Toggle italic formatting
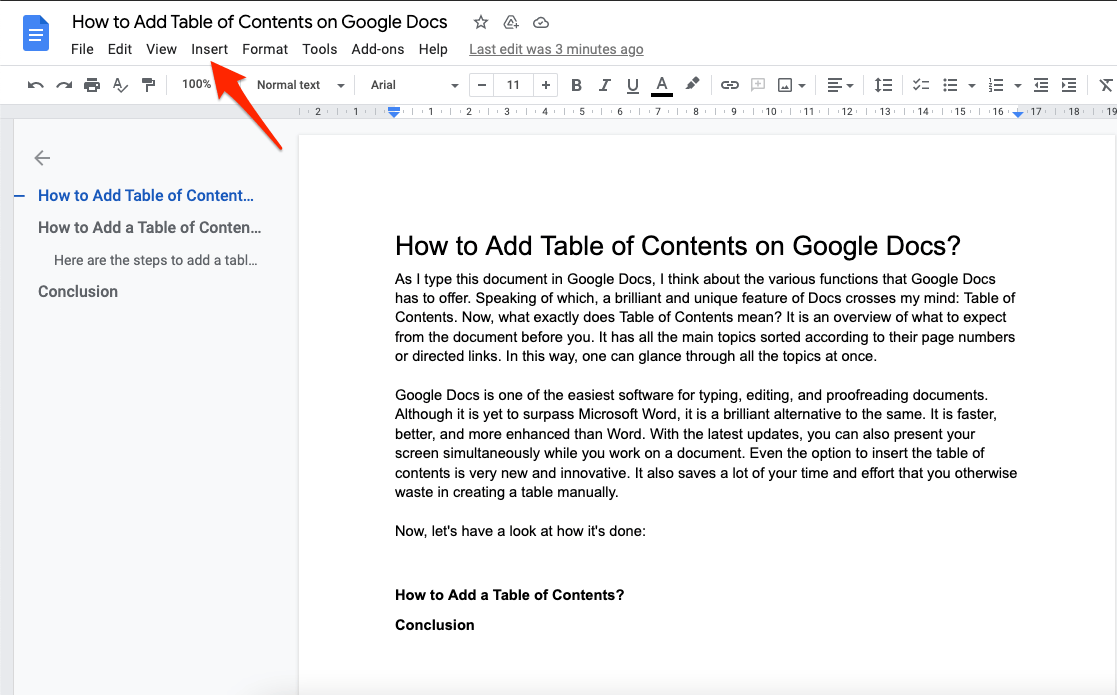Viewport: 1117px width, 695px height. 604,85
